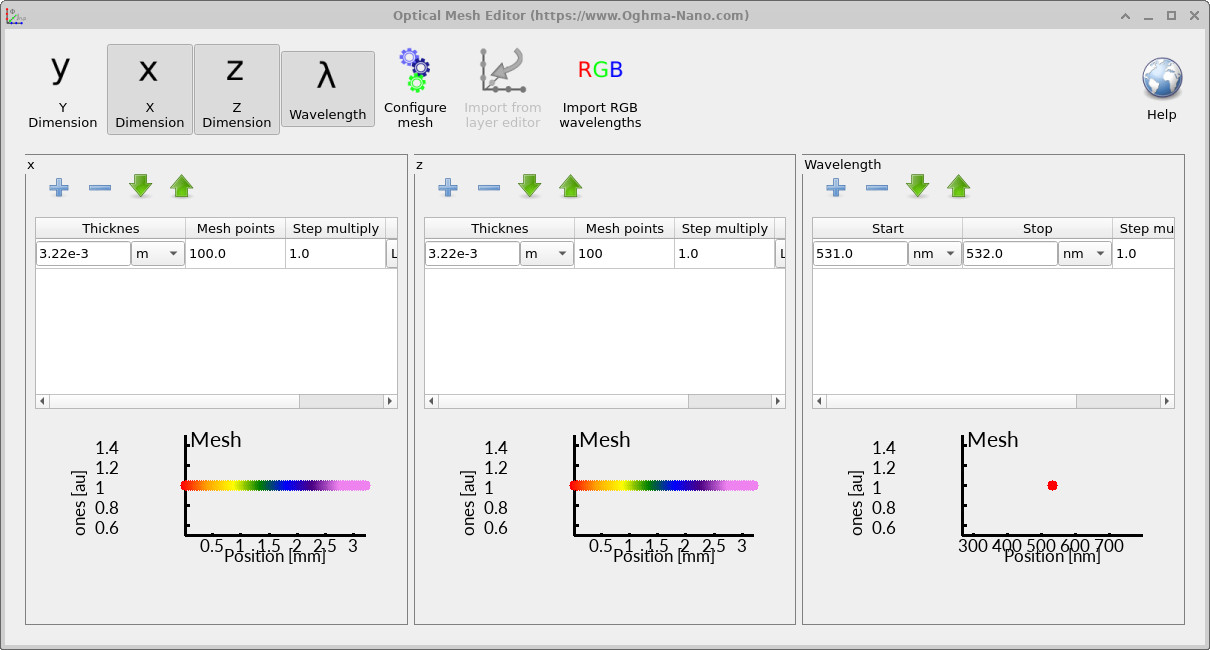
Task: Move the wavelength segment down using green arrow
Action: pos(917,187)
